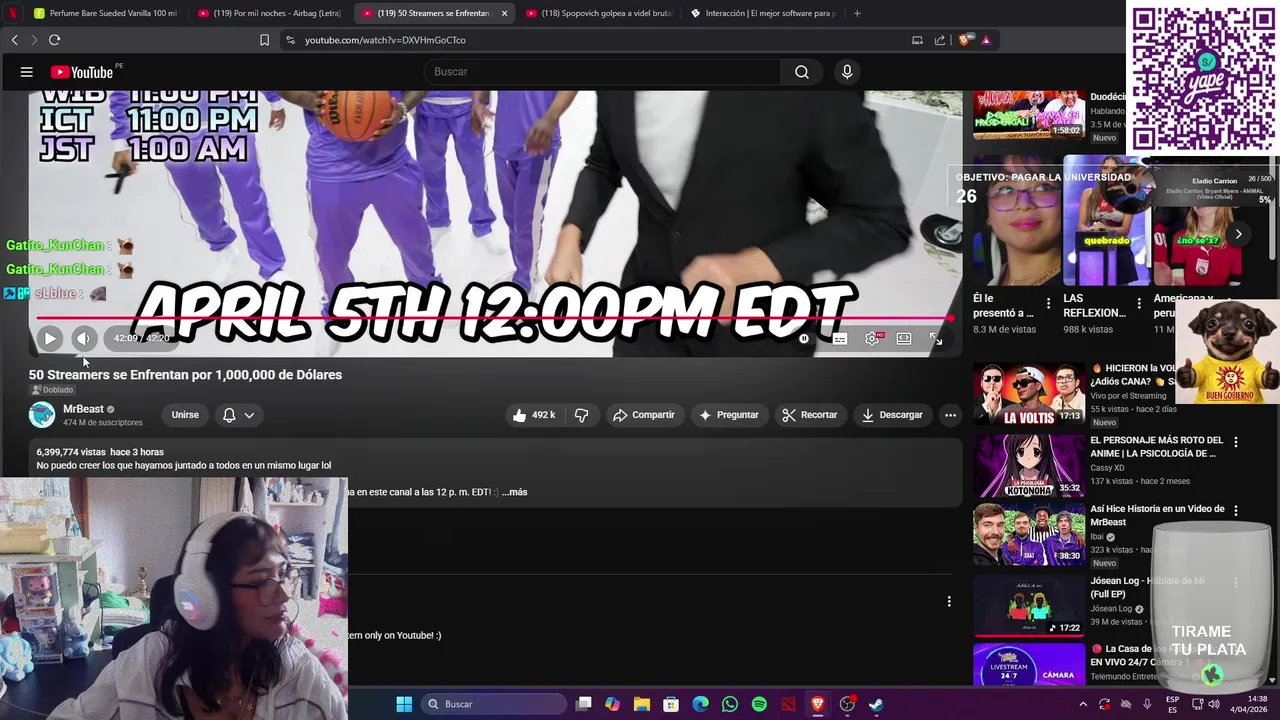Open the Windows Start menu
This screenshot has width=1280, height=720.
tap(404, 704)
